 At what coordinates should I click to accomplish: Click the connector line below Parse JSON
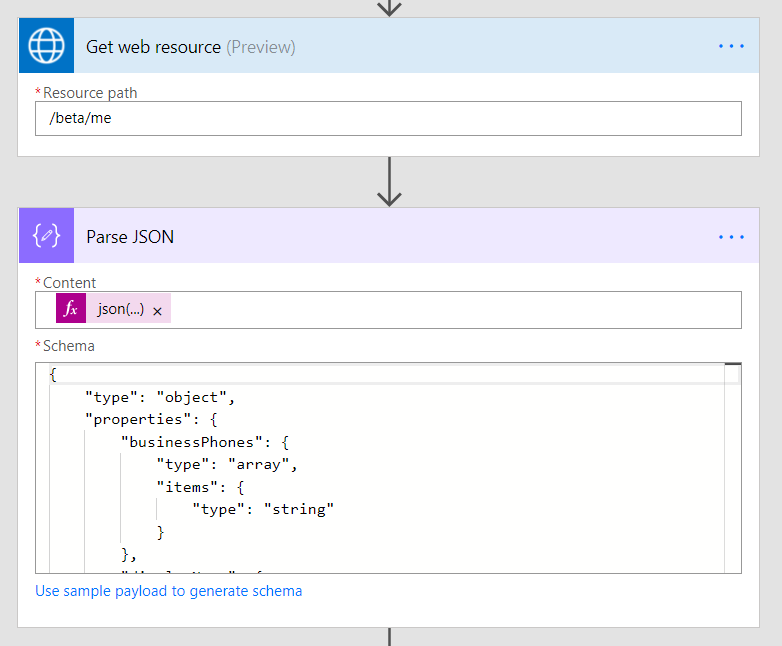click(x=389, y=637)
